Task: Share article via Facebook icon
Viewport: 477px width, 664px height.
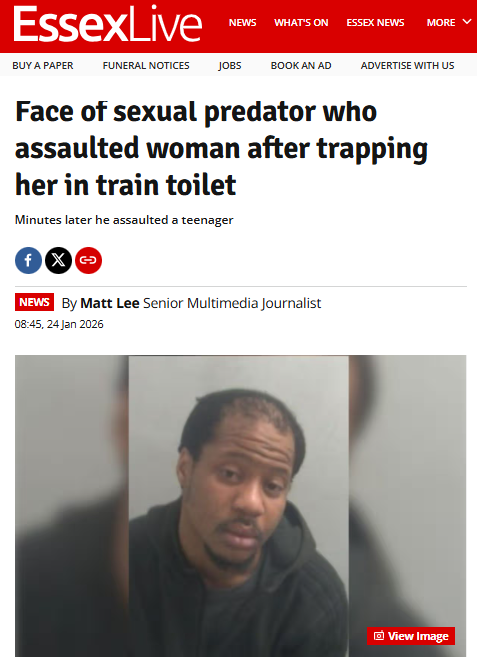Action: coord(28,260)
